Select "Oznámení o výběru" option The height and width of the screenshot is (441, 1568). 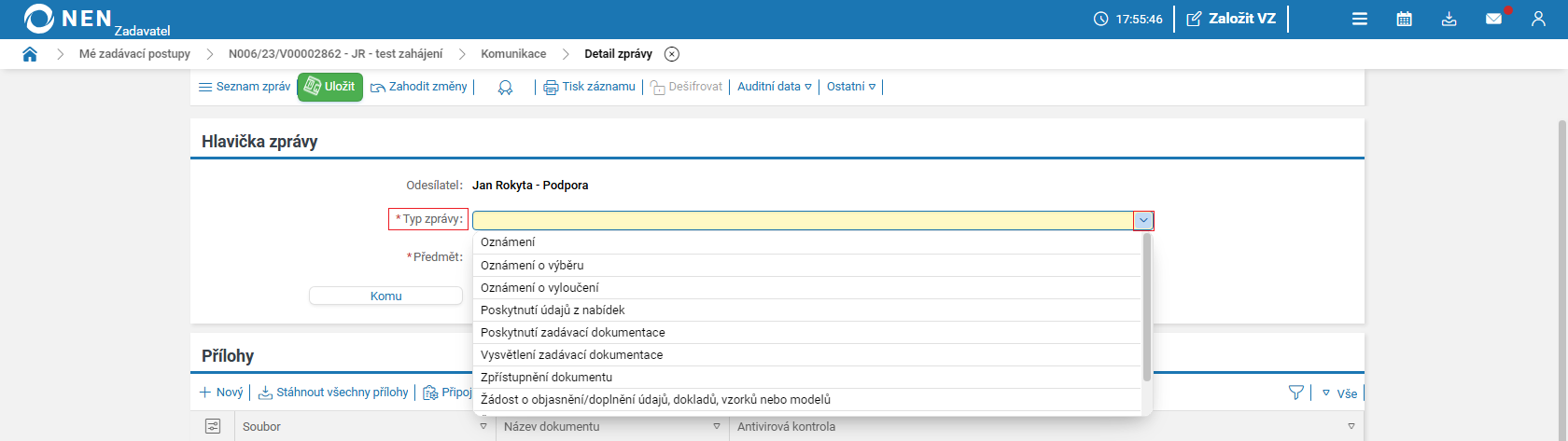click(532, 266)
